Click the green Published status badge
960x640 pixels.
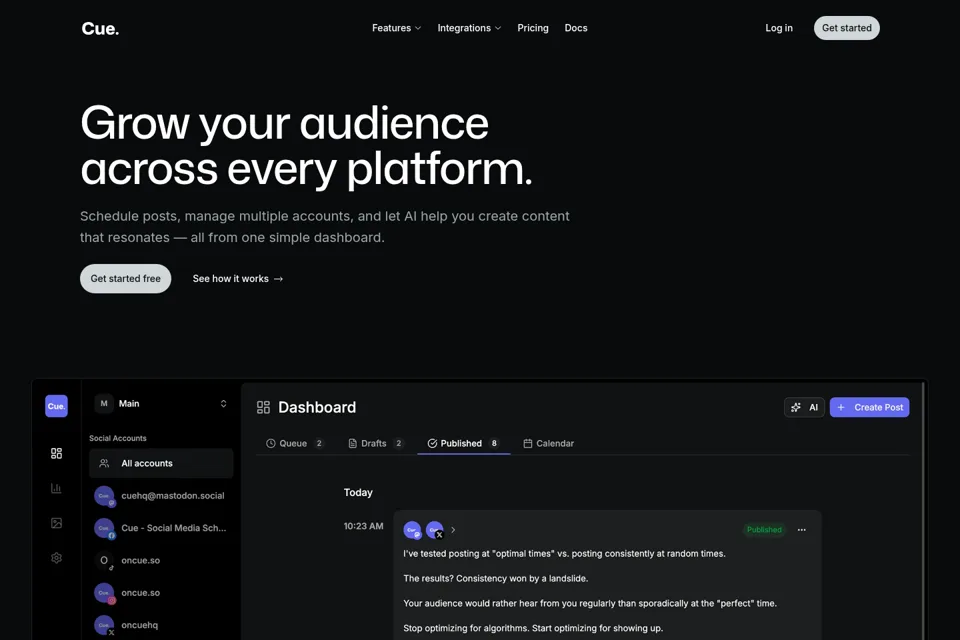(x=764, y=530)
